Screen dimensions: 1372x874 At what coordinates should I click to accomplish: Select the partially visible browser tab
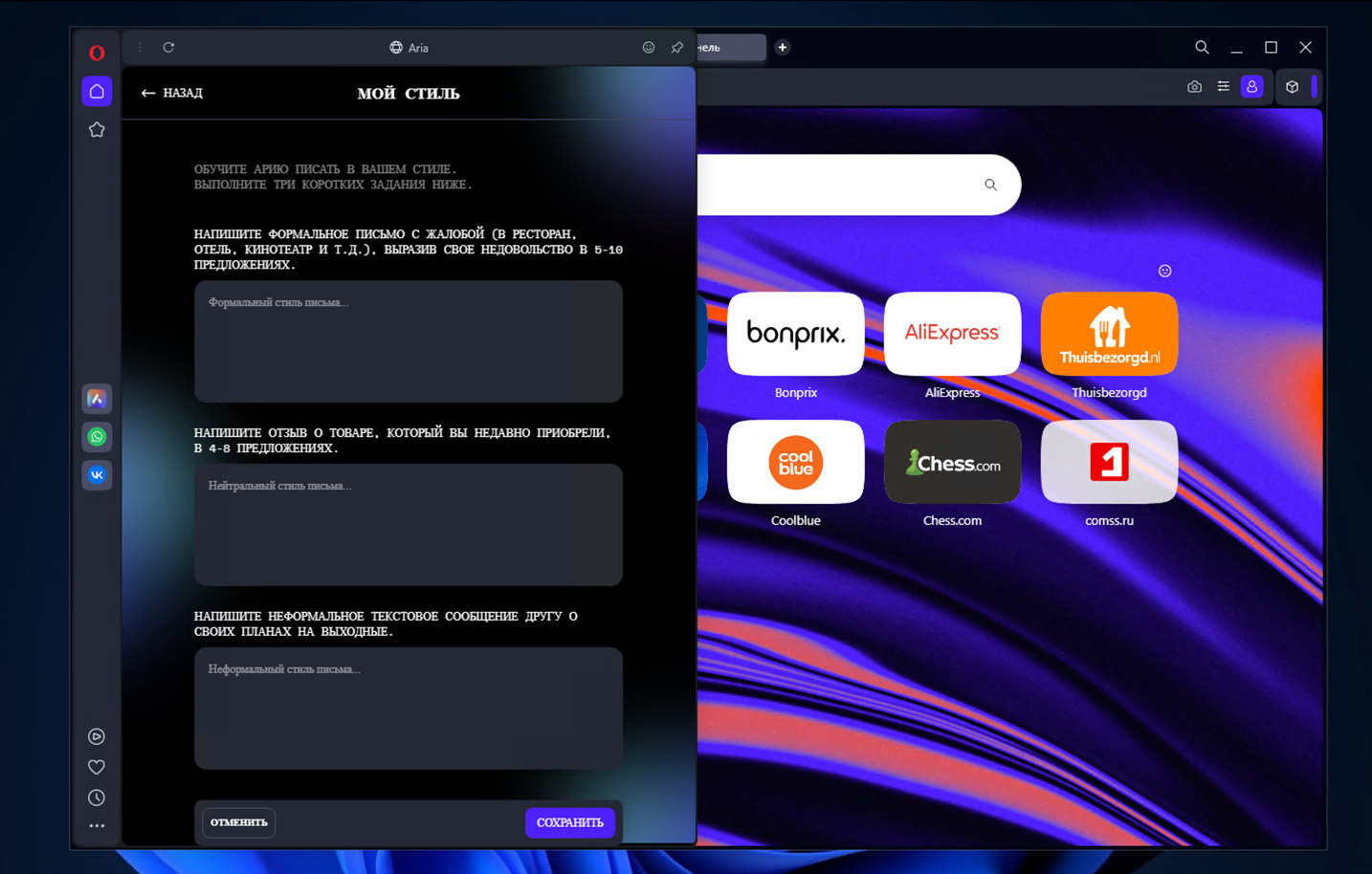coord(731,47)
